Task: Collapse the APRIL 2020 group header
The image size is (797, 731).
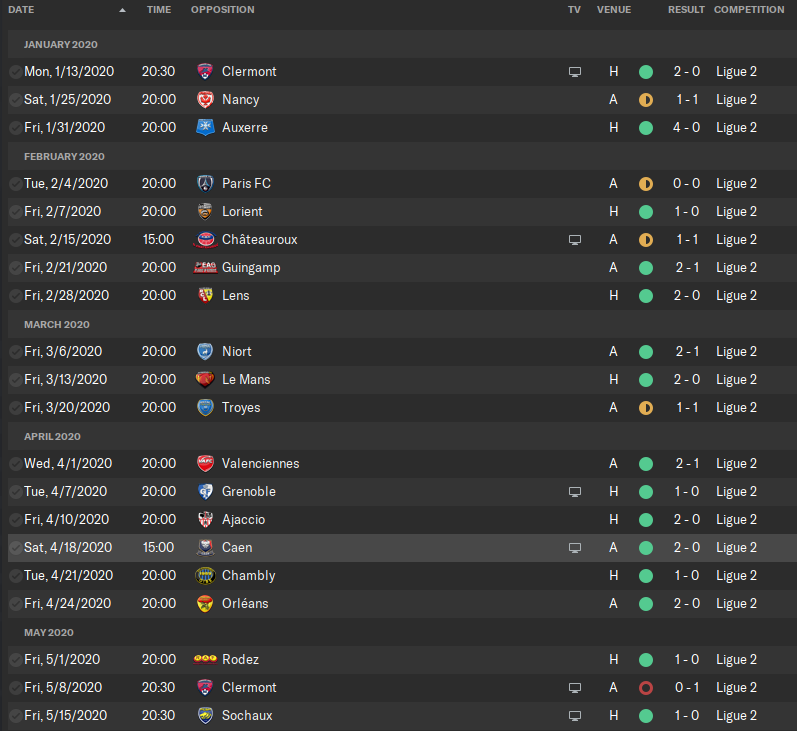Action: (x=52, y=436)
